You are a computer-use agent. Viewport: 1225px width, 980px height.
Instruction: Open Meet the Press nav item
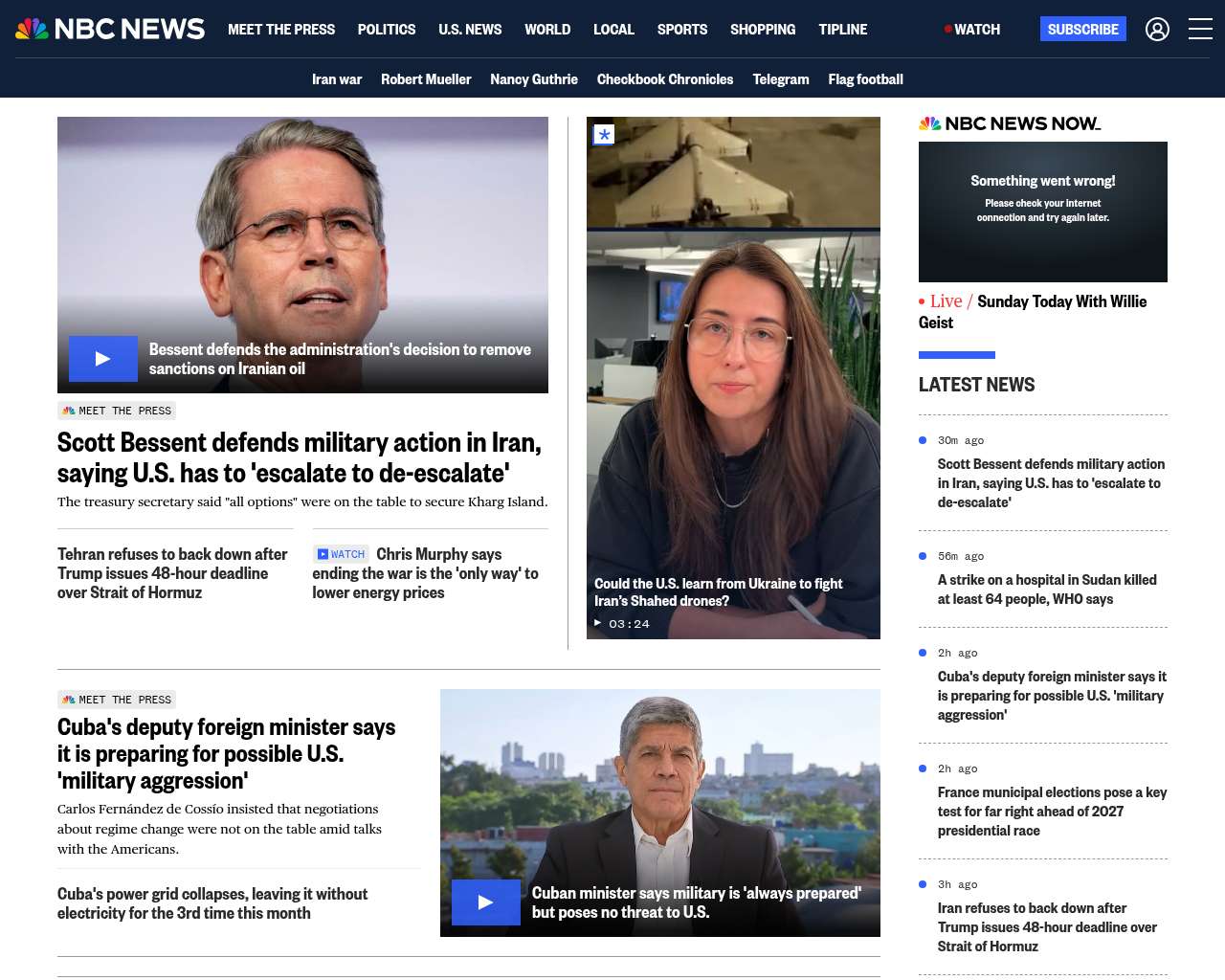point(281,30)
